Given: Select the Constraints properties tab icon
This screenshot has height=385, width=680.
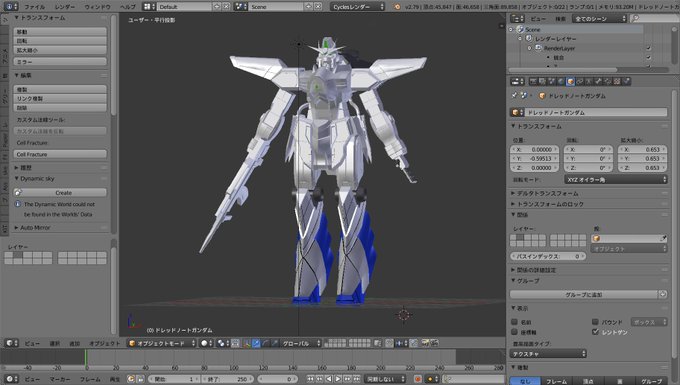Looking at the screenshot, I should (579, 81).
